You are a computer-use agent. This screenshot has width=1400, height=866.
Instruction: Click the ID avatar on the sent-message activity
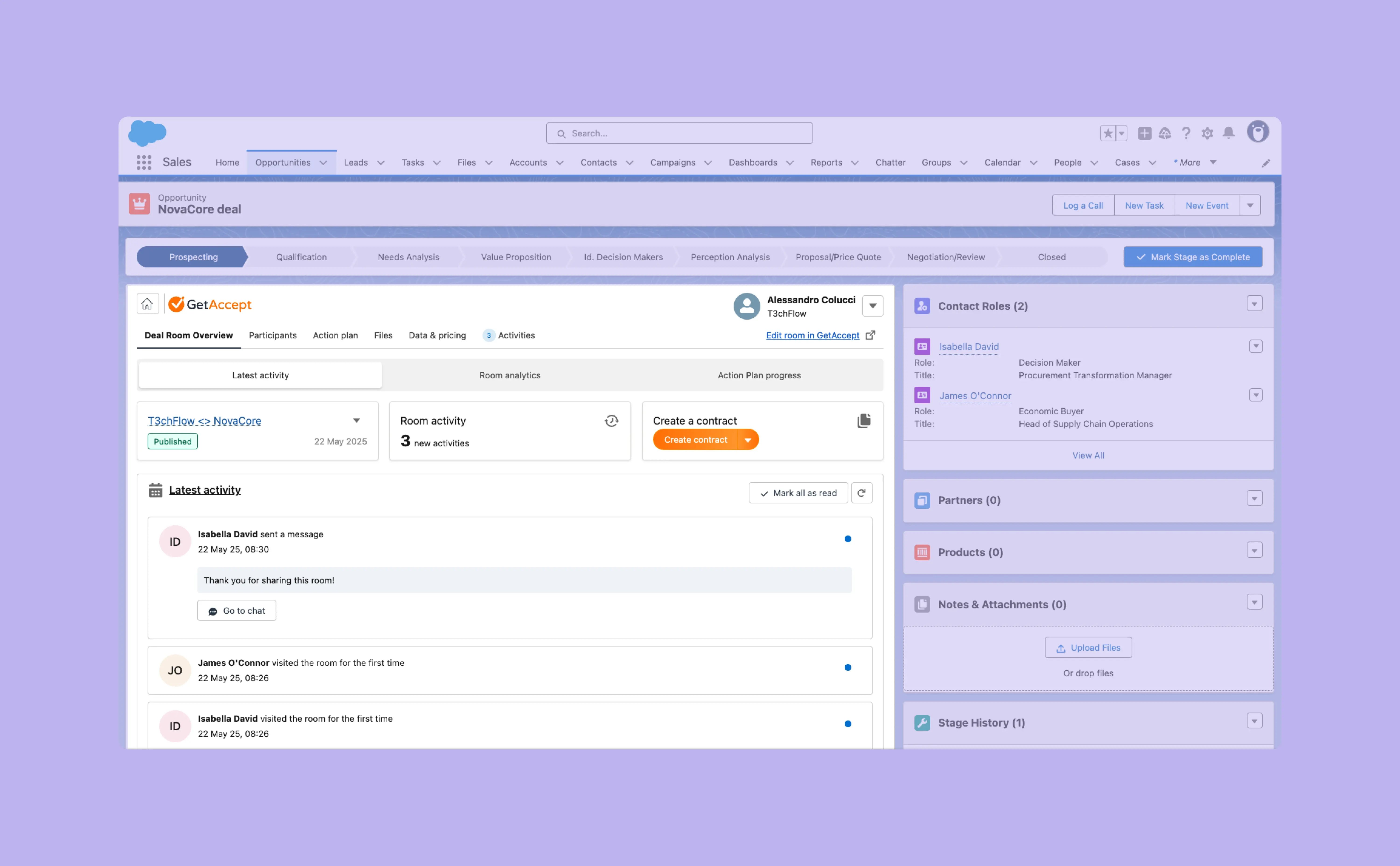tap(175, 542)
